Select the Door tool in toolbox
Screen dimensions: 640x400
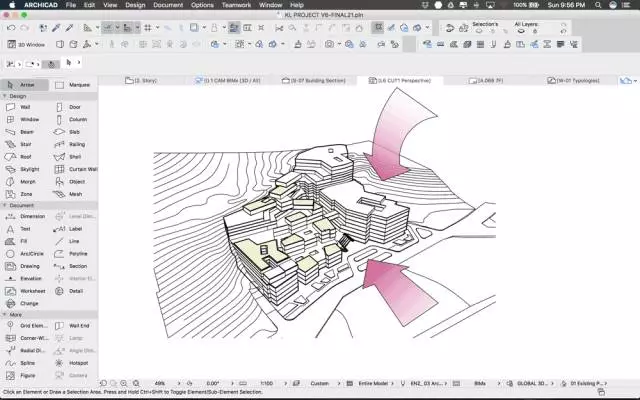click(74, 106)
